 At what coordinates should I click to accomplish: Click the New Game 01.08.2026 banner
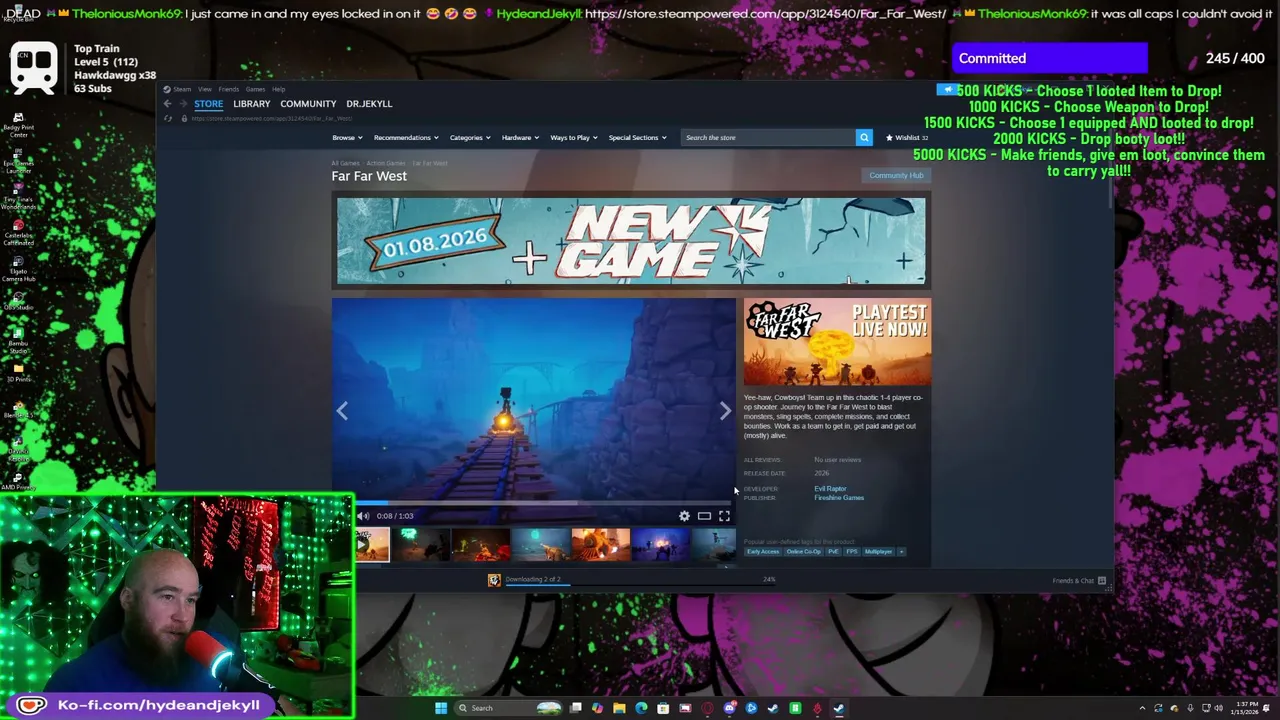[x=631, y=241]
